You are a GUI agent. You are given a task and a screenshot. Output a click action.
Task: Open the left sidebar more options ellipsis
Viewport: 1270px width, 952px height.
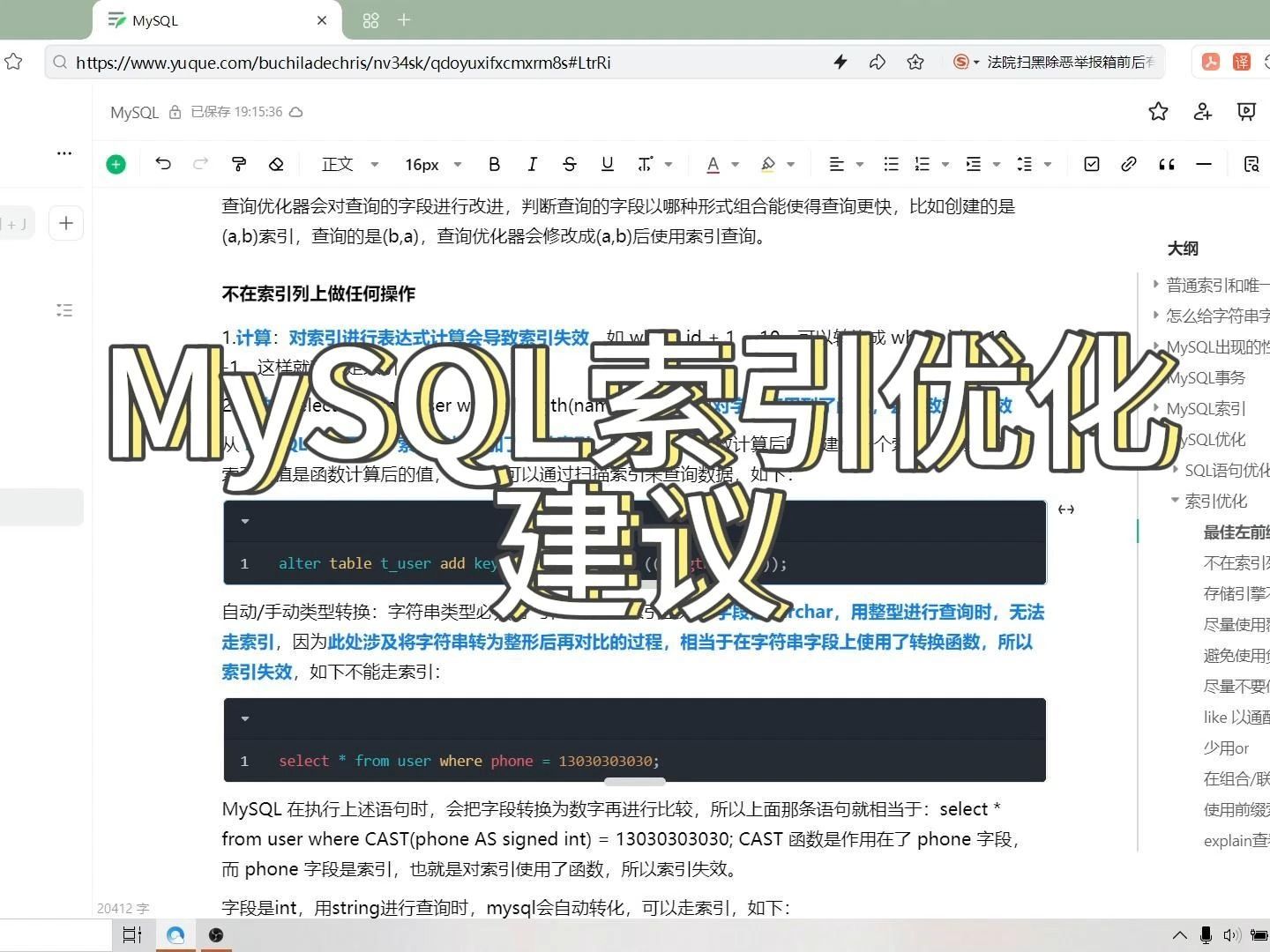coord(64,152)
